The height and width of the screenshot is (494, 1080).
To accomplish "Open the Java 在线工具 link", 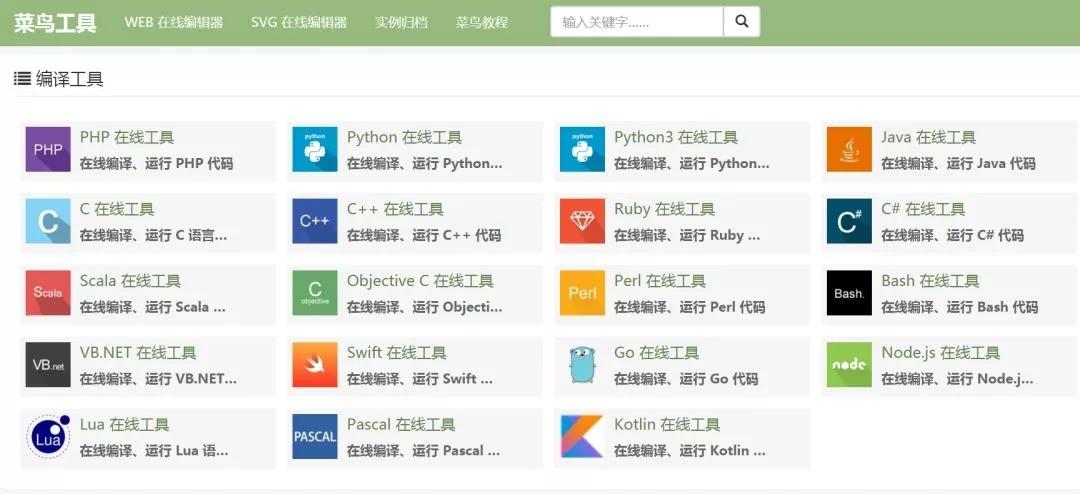I will pyautogui.click(x=928, y=137).
